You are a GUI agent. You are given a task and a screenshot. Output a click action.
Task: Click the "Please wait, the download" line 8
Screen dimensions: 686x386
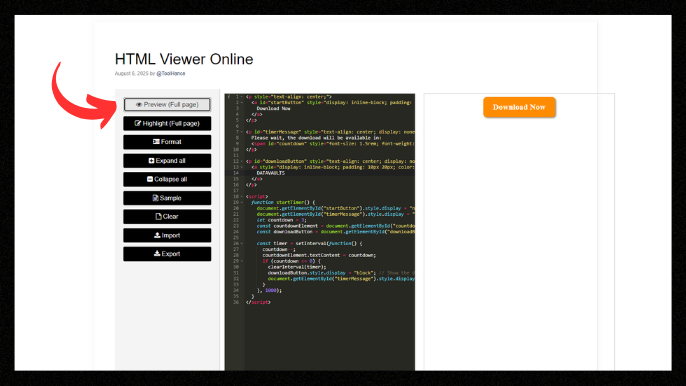click(316, 138)
